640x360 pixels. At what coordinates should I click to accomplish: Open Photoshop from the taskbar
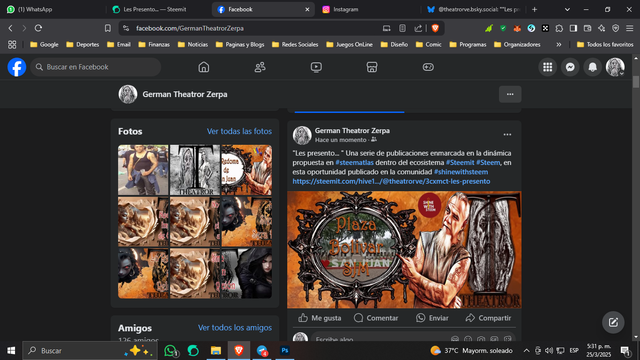(x=285, y=351)
